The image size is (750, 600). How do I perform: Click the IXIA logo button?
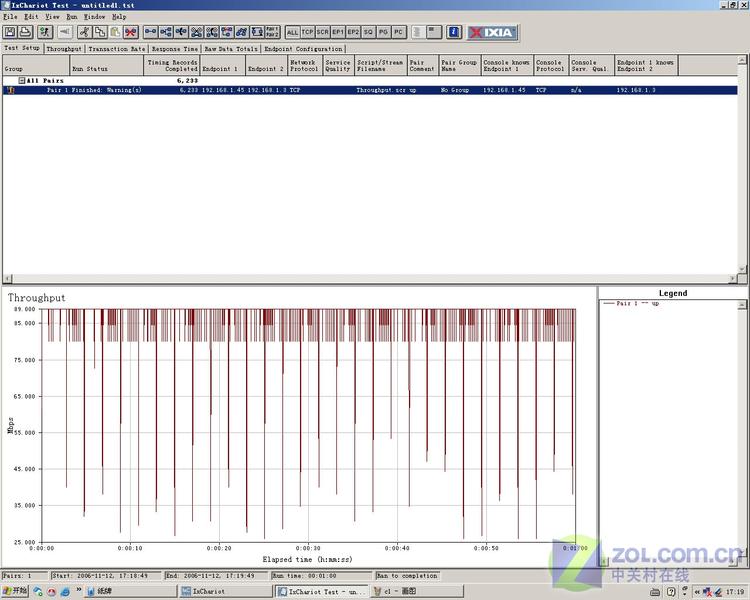point(492,33)
